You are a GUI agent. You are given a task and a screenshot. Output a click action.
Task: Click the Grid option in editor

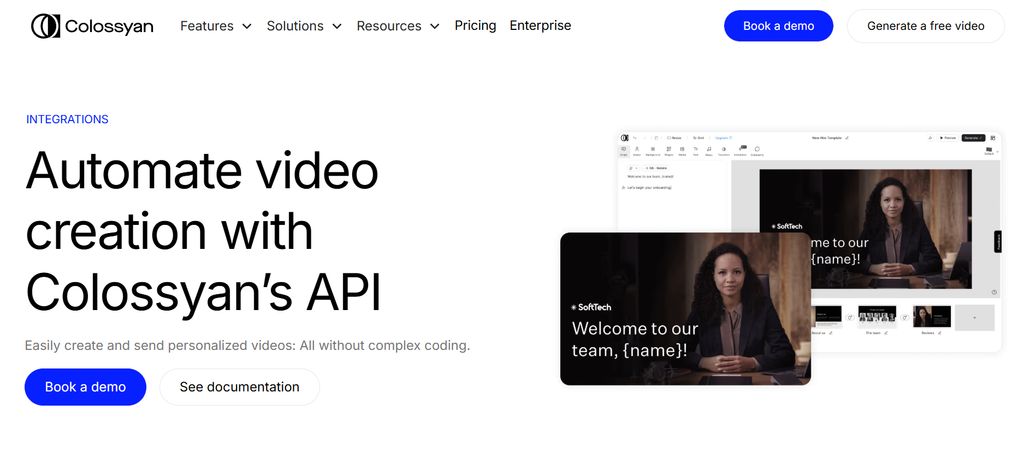click(x=698, y=138)
